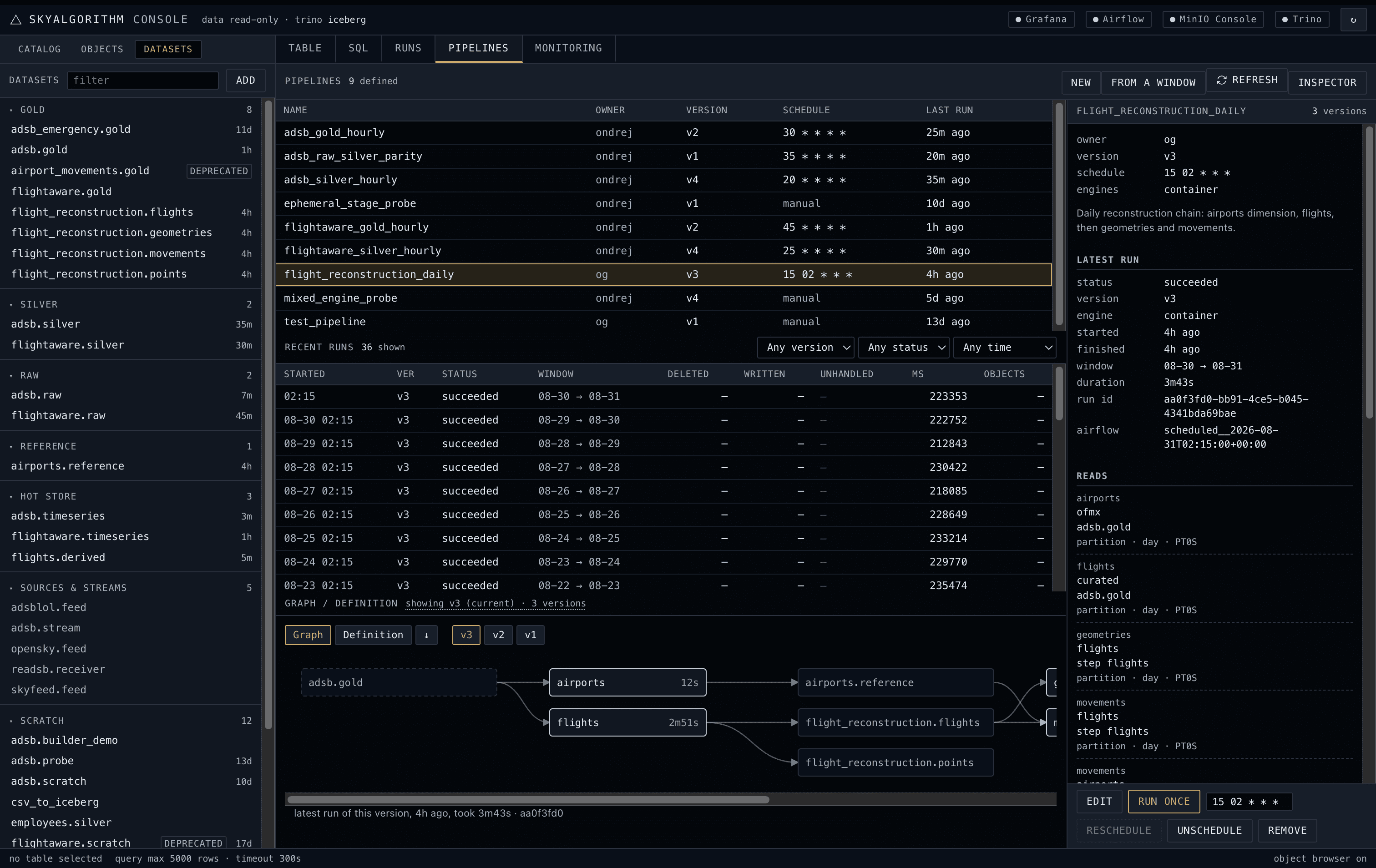Screen dimensions: 1376x868
Task: Open the Any time dropdown
Action: [1005, 348]
